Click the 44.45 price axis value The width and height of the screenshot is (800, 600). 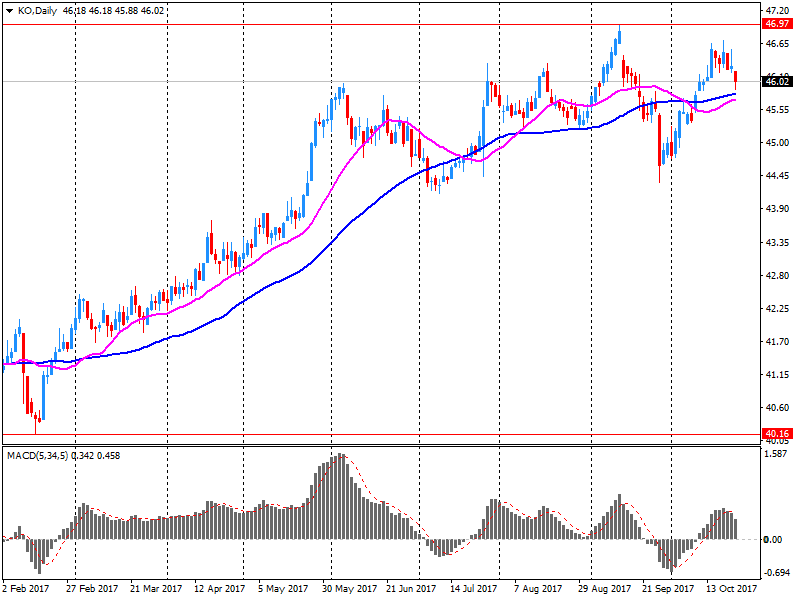(x=778, y=176)
